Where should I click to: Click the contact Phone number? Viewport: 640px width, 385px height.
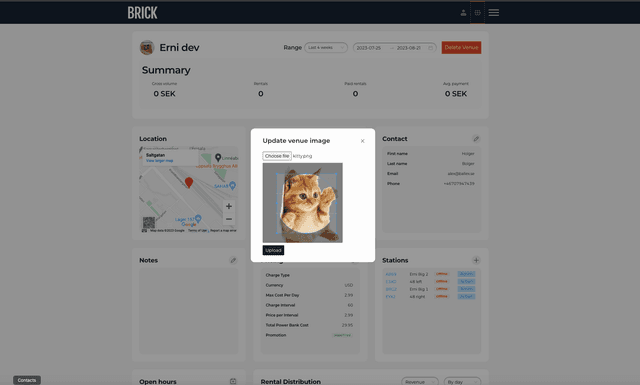coord(459,184)
